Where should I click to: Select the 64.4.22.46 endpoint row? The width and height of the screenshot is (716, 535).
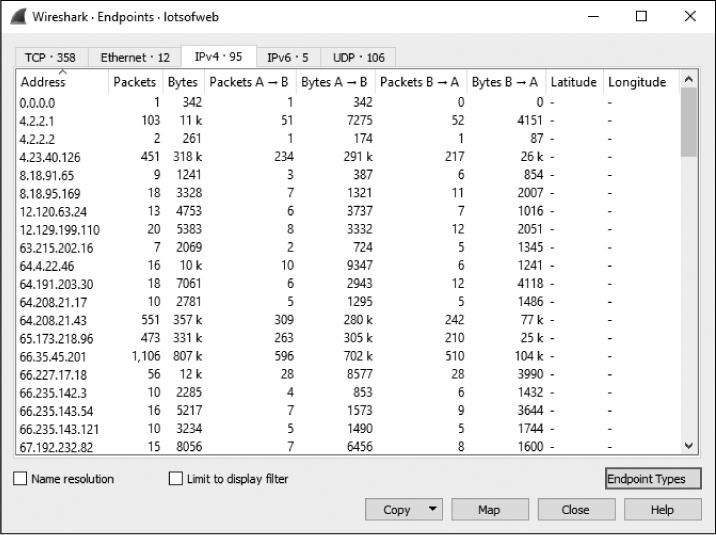coord(348,265)
